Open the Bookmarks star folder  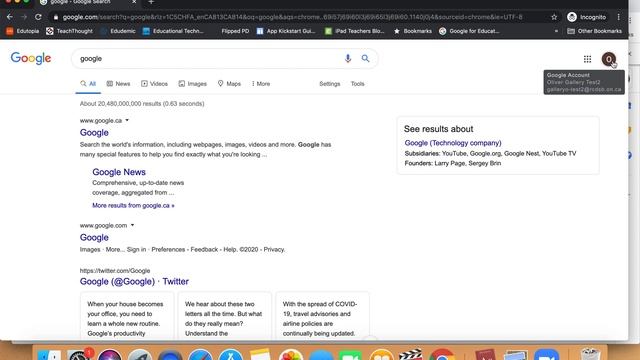(x=413, y=31)
